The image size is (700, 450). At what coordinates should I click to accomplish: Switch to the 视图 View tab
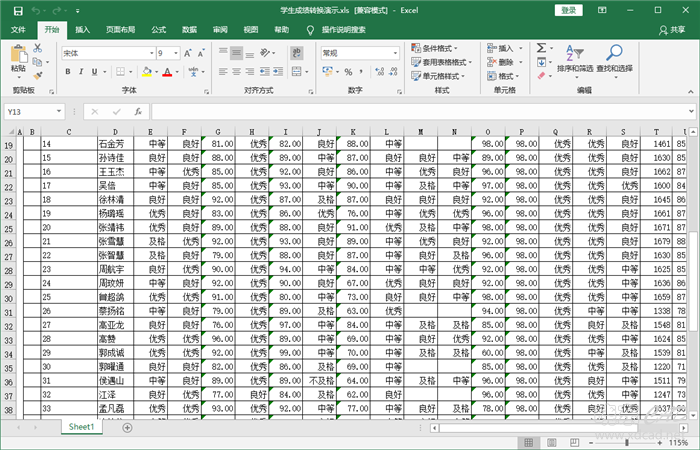tap(251, 30)
